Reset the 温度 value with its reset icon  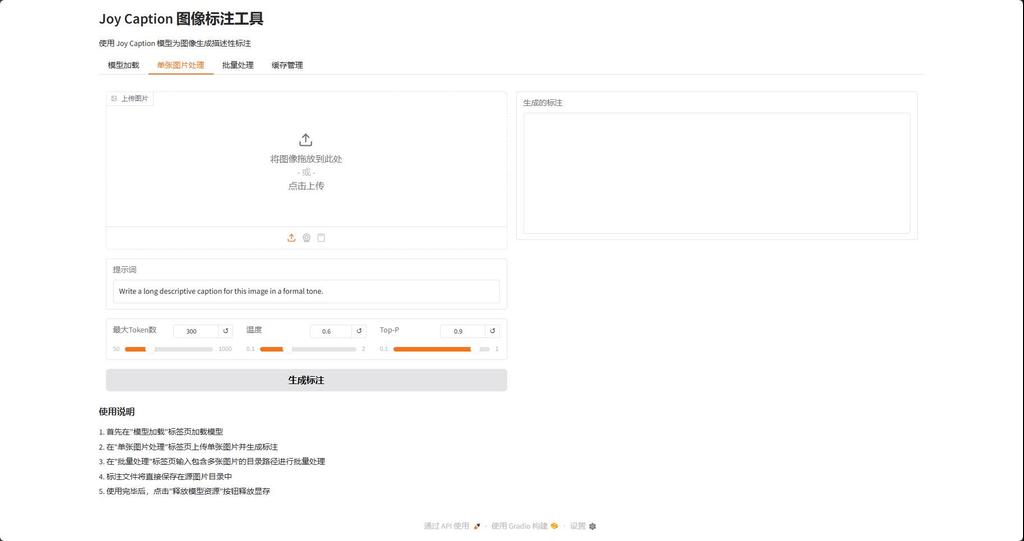pos(359,331)
